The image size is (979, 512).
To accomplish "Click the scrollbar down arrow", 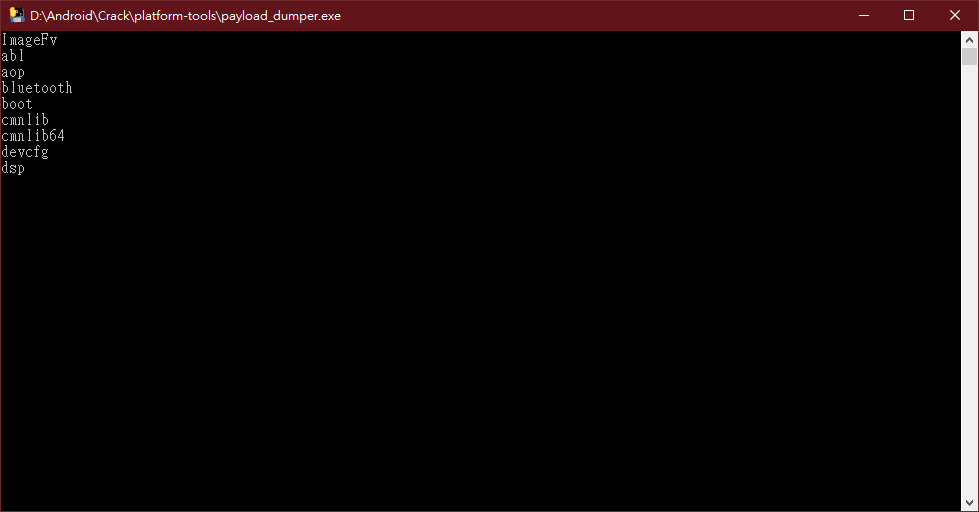I will (x=969, y=503).
